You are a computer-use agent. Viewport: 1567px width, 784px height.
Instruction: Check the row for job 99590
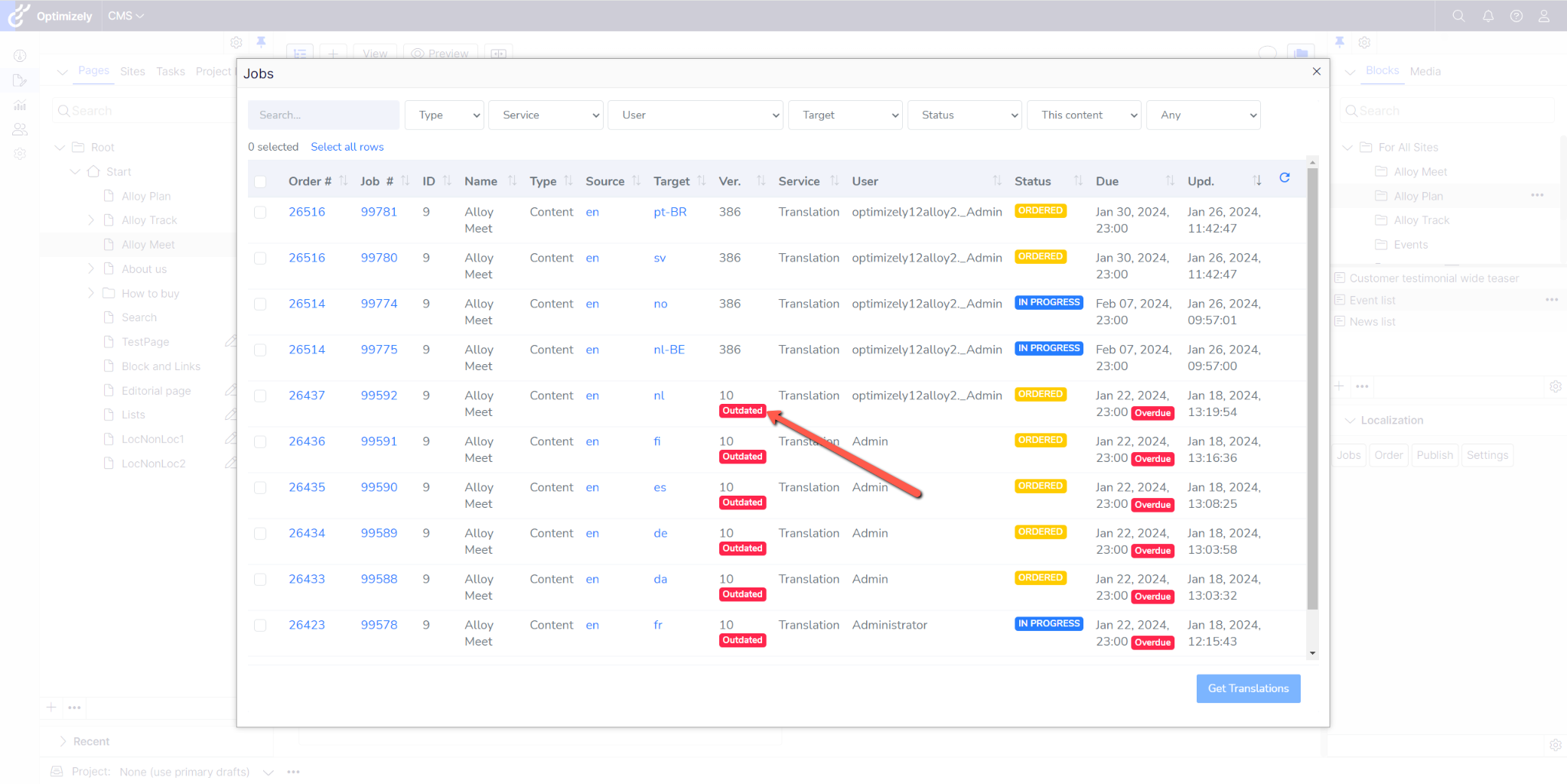[x=260, y=487]
